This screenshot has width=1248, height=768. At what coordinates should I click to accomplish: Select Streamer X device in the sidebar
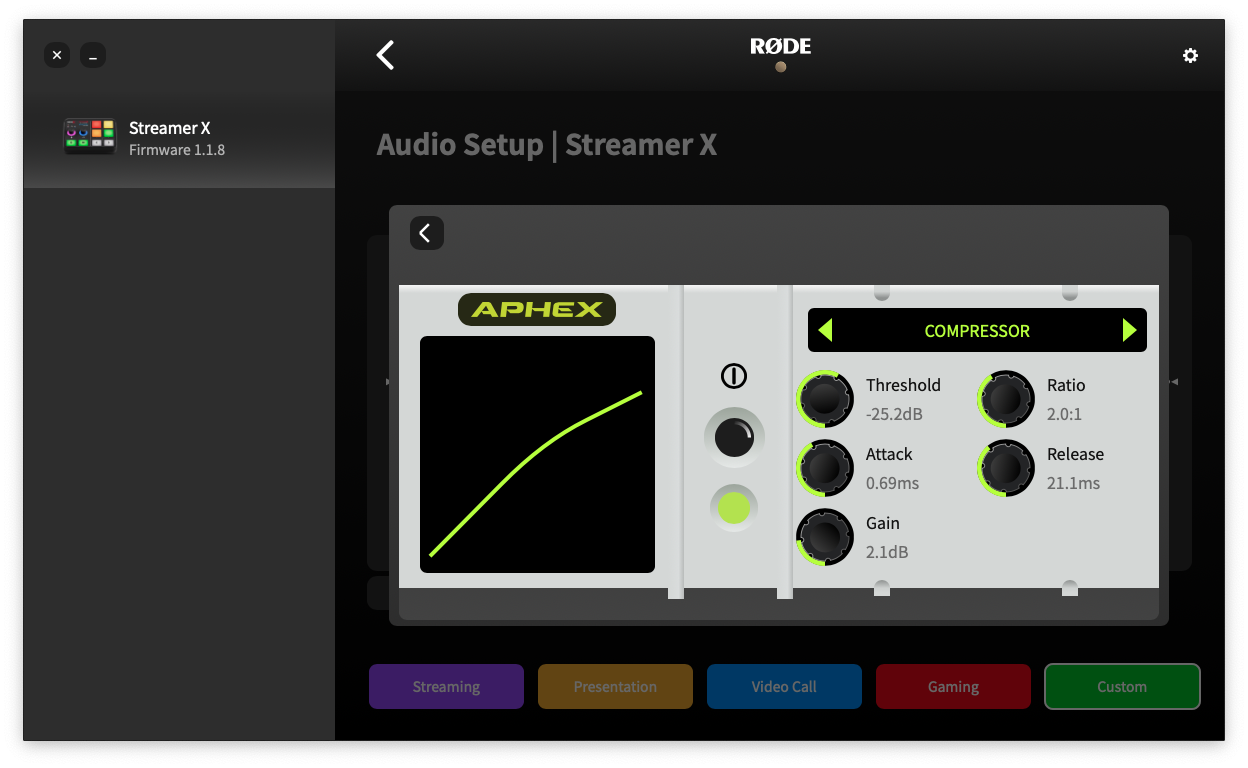point(179,138)
